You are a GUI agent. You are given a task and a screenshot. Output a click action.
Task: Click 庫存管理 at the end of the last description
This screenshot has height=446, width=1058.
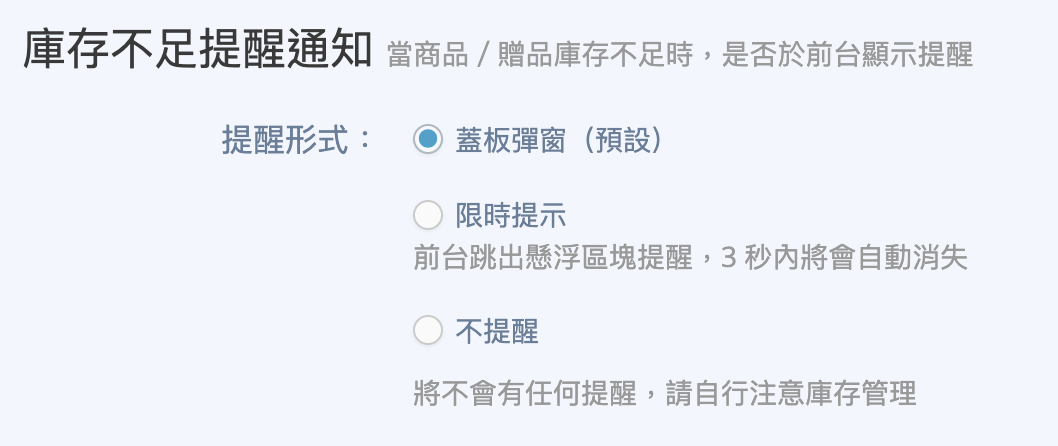click(x=860, y=393)
